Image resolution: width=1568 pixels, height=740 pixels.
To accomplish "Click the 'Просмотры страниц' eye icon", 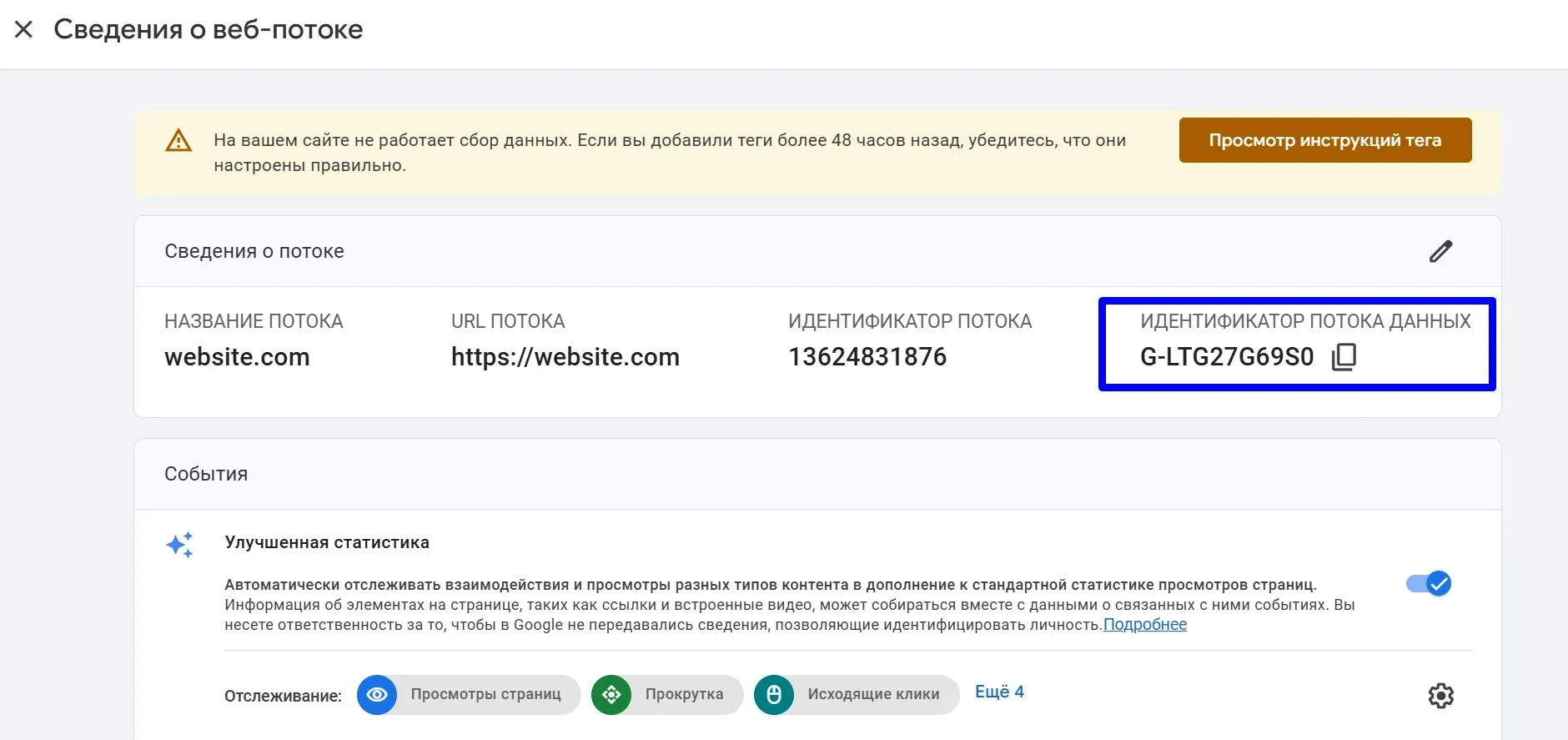I will pos(377,695).
